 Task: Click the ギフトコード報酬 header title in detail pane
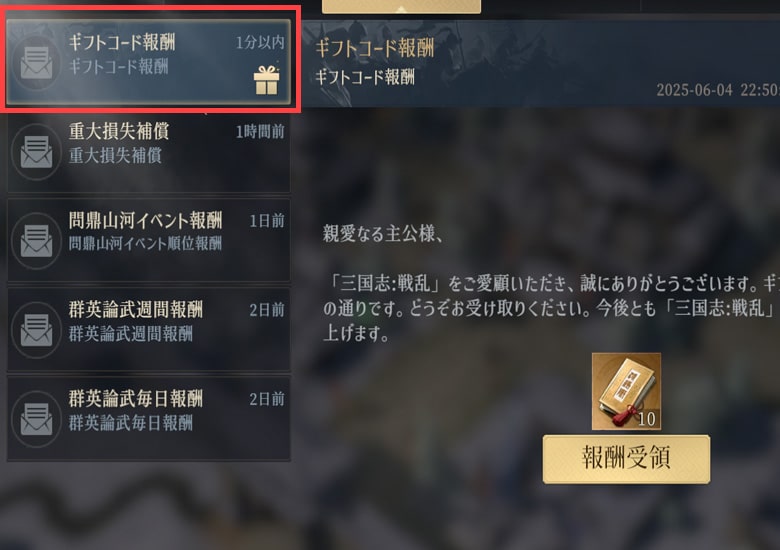(375, 48)
